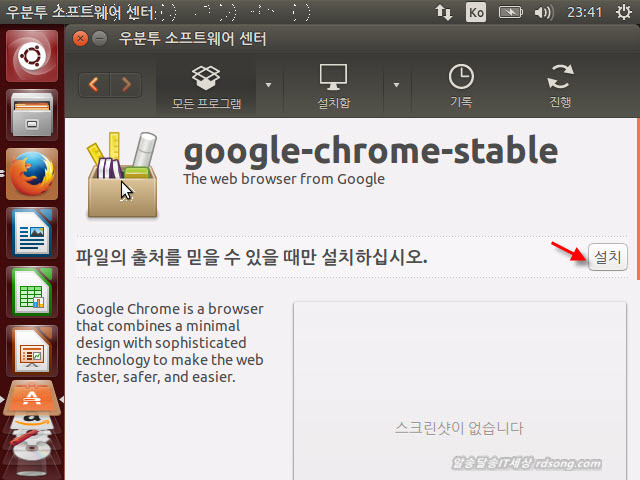The width and height of the screenshot is (640, 480).
Task: Expand the dropdown arrow beside 모든 프로그램
Action: pos(269,85)
